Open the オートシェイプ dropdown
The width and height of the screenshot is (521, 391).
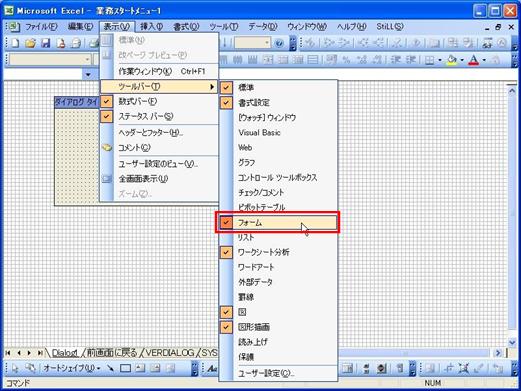[72, 368]
